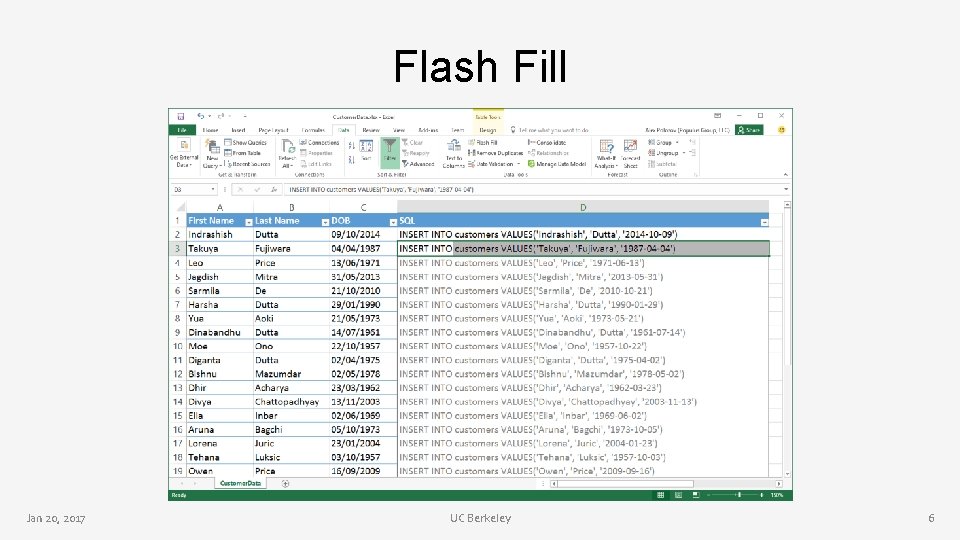Screen dimensions: 960x540
Task: Click Remove Duplicates
Action: [495, 153]
